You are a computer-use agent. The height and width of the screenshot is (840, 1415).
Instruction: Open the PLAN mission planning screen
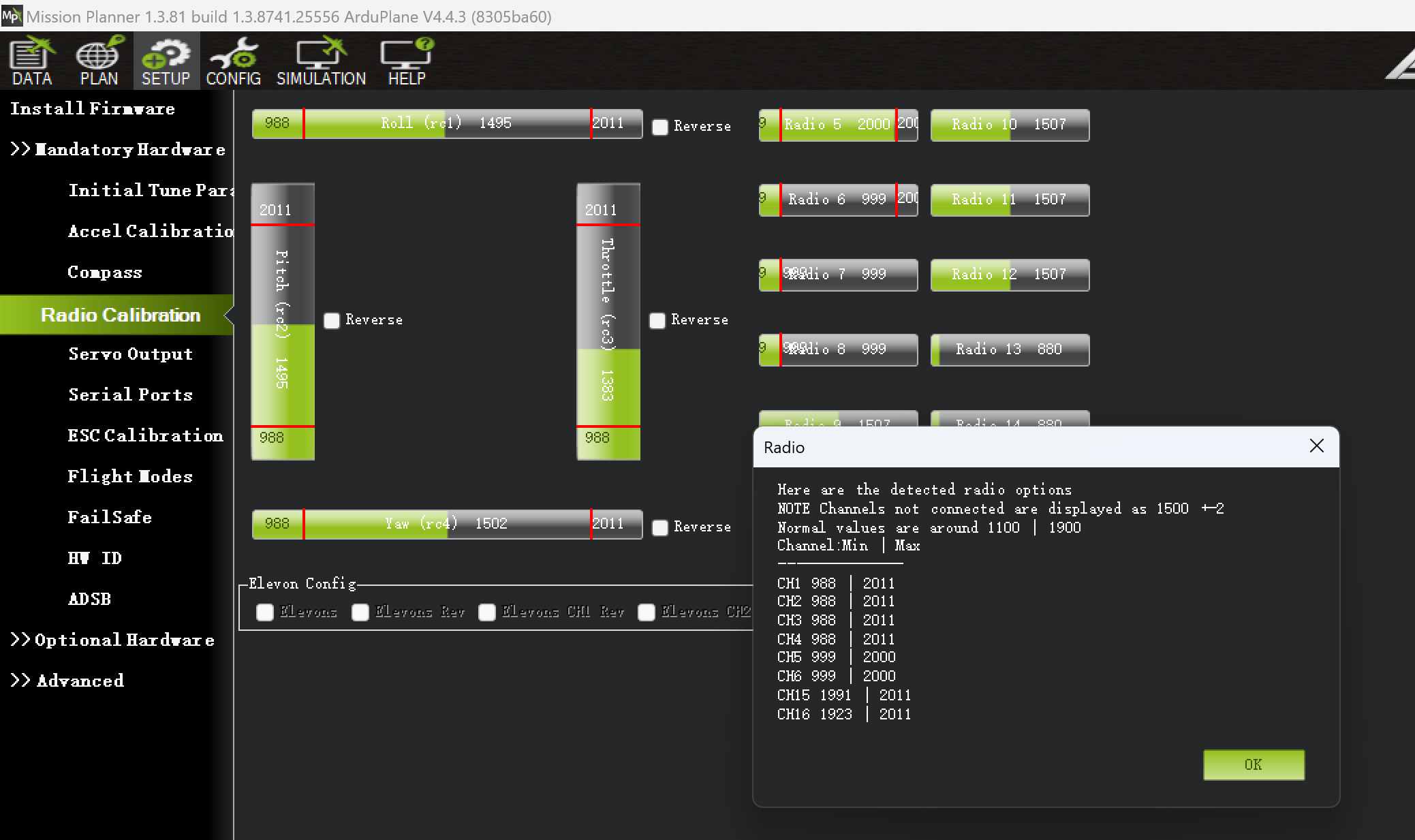tap(99, 61)
